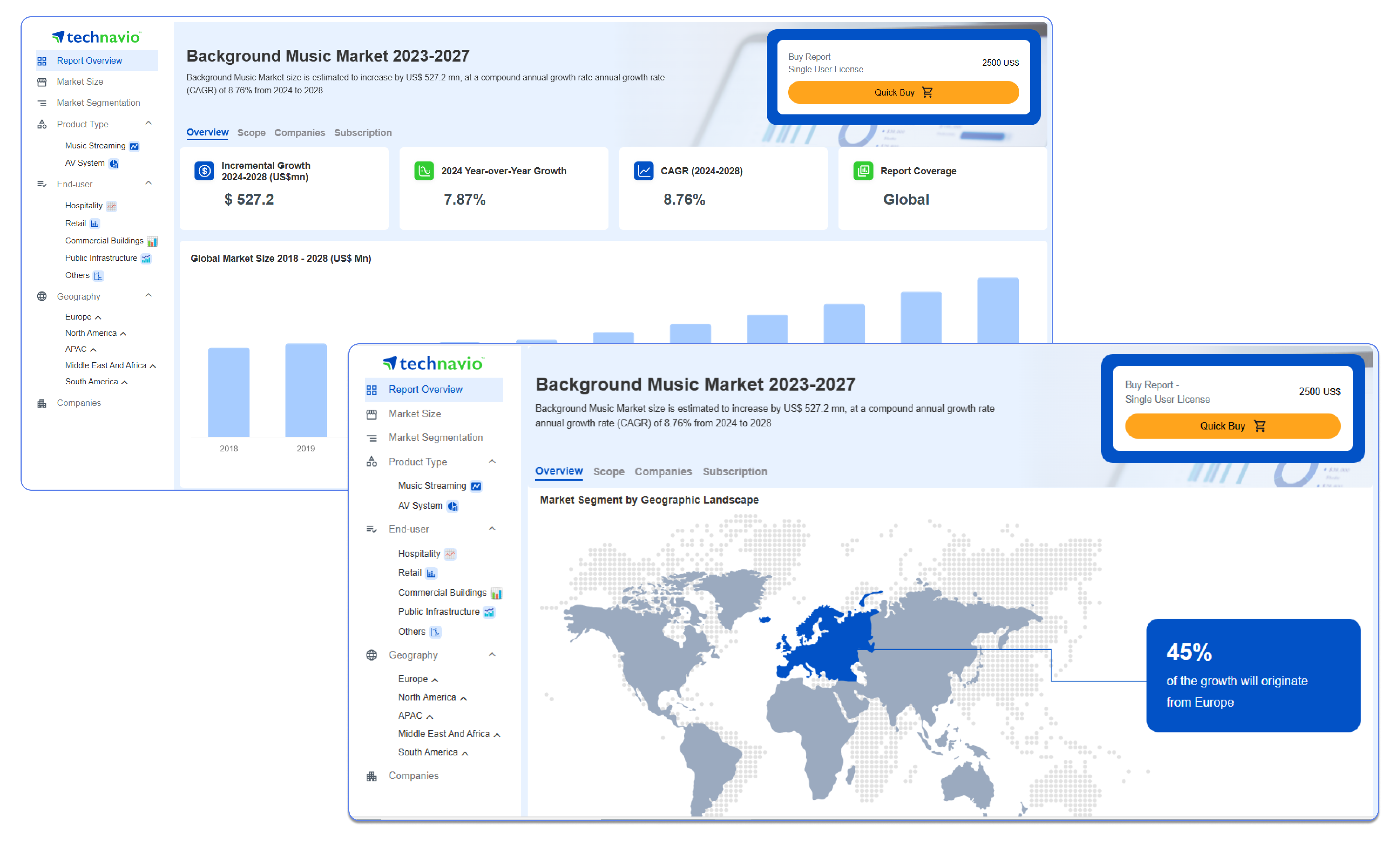
Task: Expand Europe region in lower sidebar
Action: (435, 680)
